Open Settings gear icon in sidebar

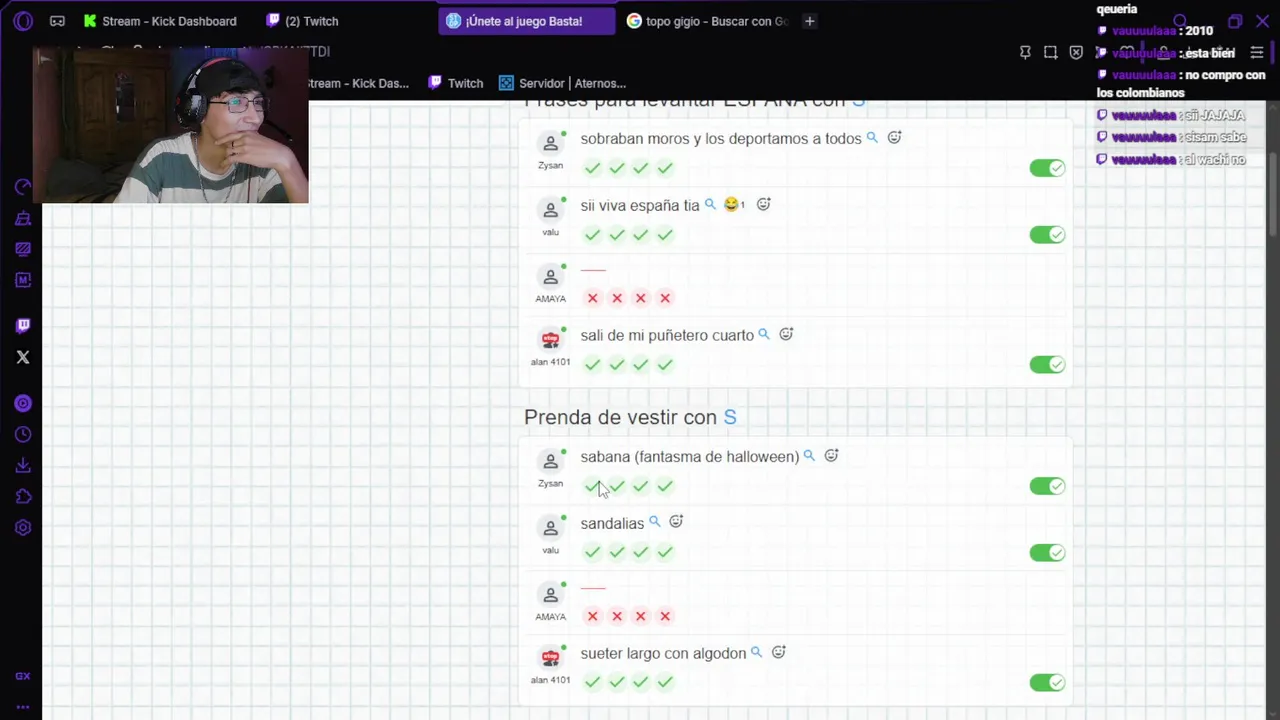[x=23, y=527]
